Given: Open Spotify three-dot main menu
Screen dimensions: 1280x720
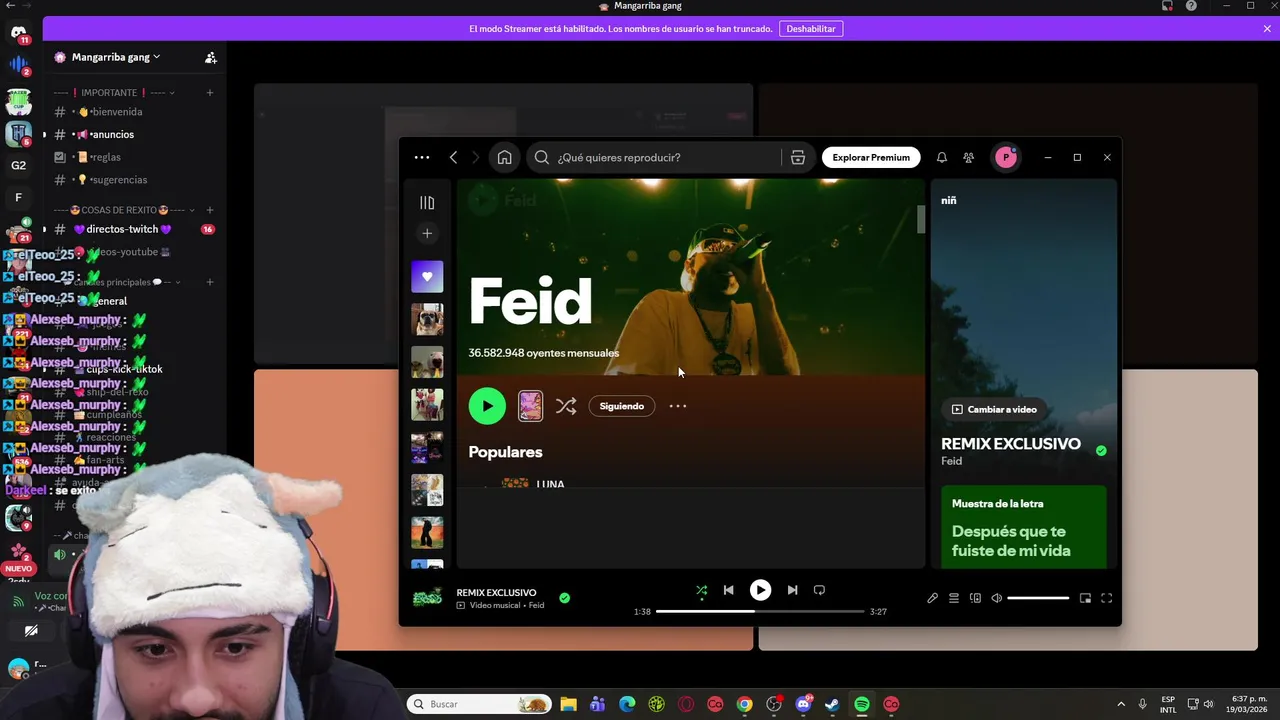Looking at the screenshot, I should 422,157.
